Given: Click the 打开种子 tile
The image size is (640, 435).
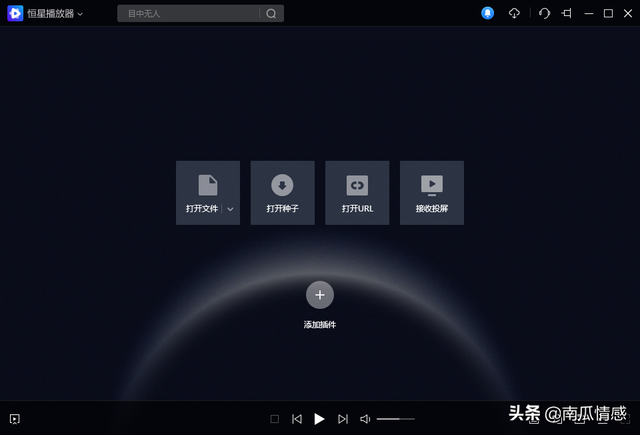Looking at the screenshot, I should pos(282,193).
